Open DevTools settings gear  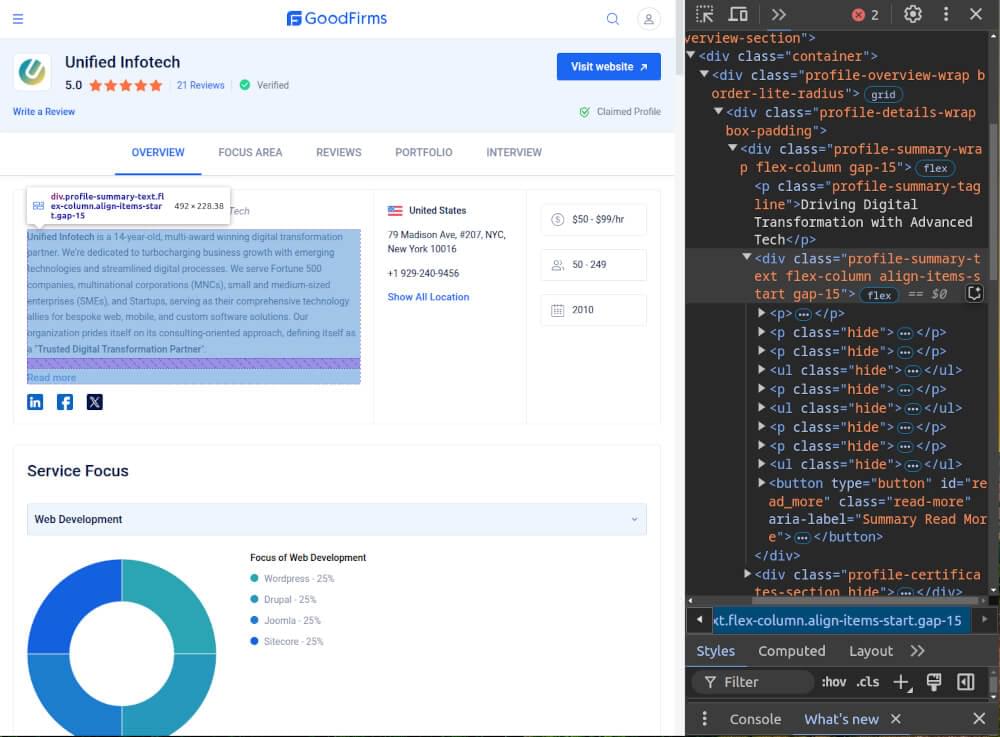(912, 14)
